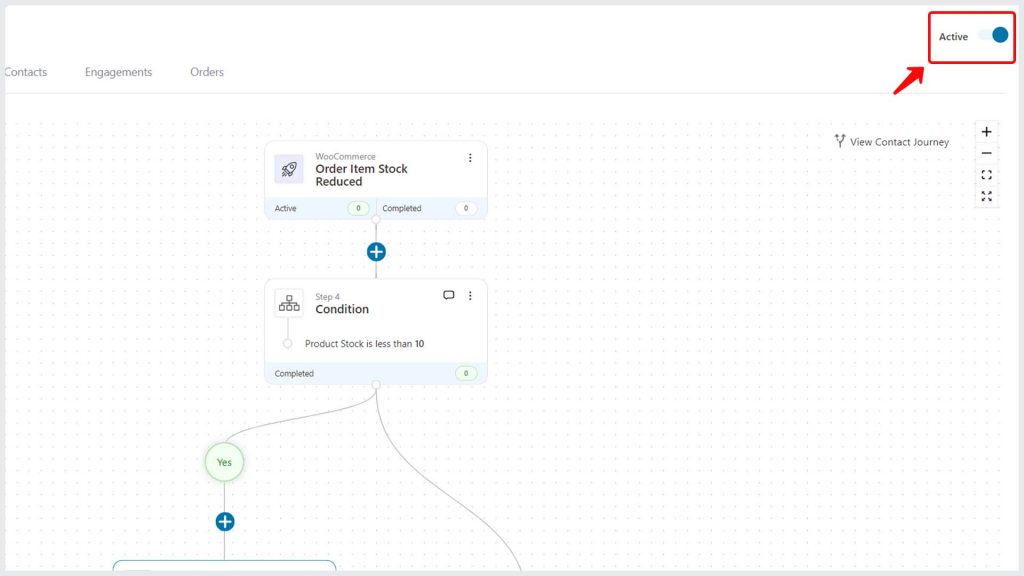Click the Active label beside the switch
Image resolution: width=1024 pixels, height=576 pixels.
point(953,37)
